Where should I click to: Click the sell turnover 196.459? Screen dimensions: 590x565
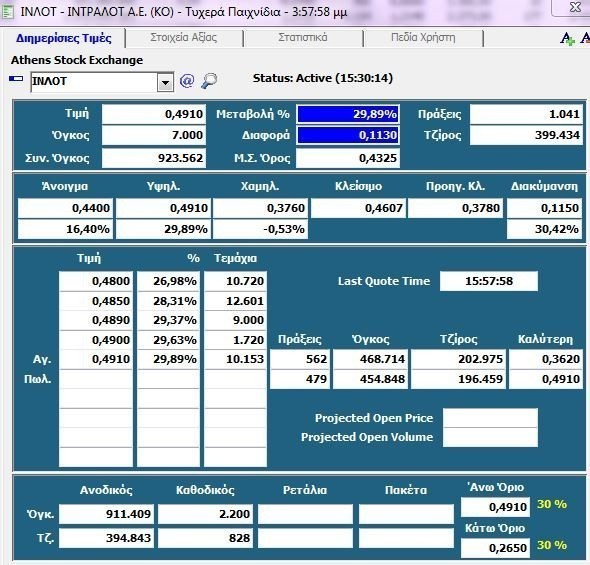[459, 379]
